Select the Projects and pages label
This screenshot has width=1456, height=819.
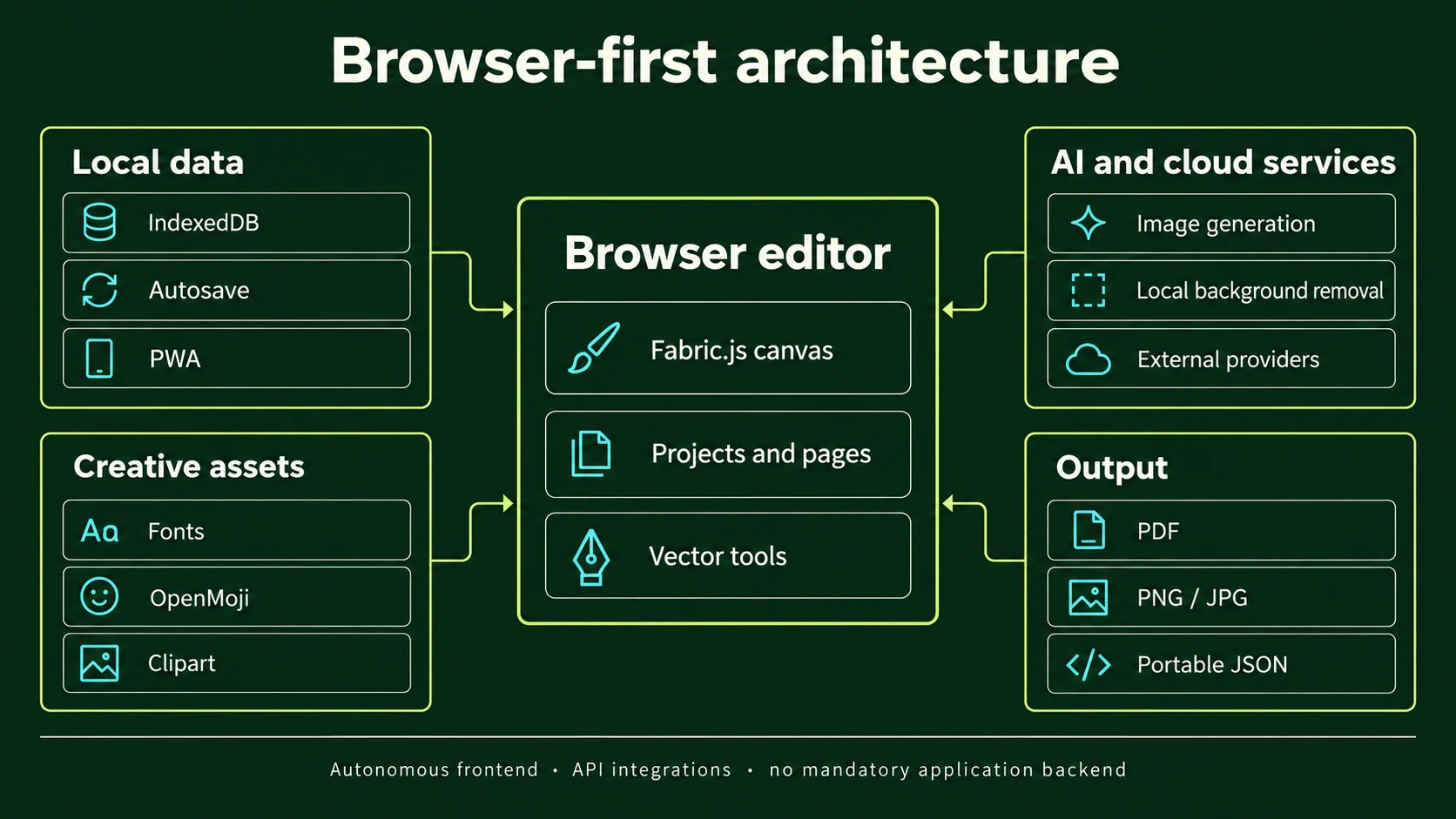coord(761,453)
